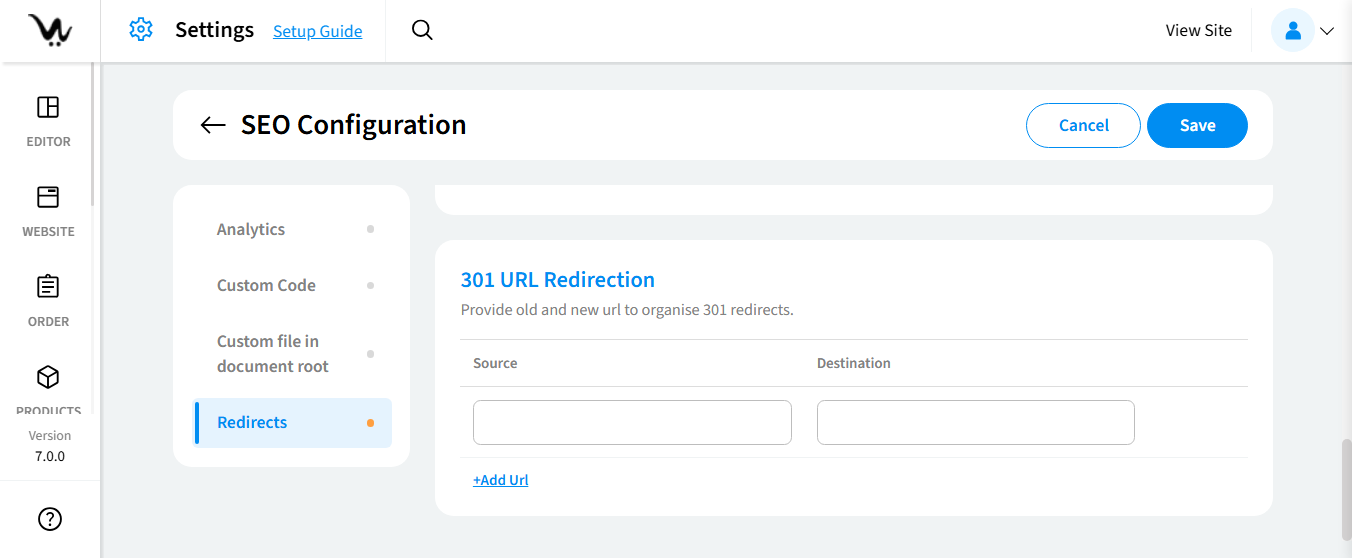Click the Settings gear icon
The height and width of the screenshot is (558, 1352).
click(x=141, y=30)
